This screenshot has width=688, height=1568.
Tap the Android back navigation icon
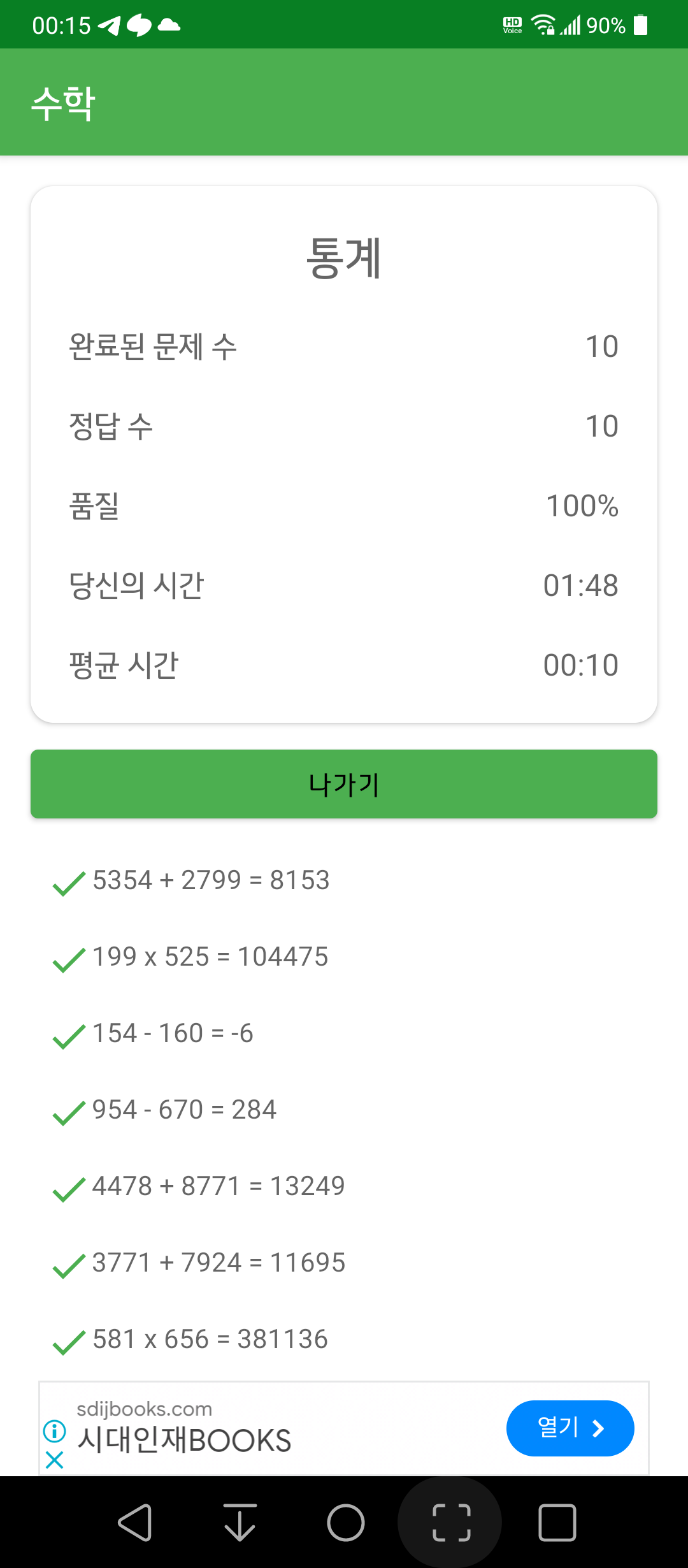pos(135,1523)
